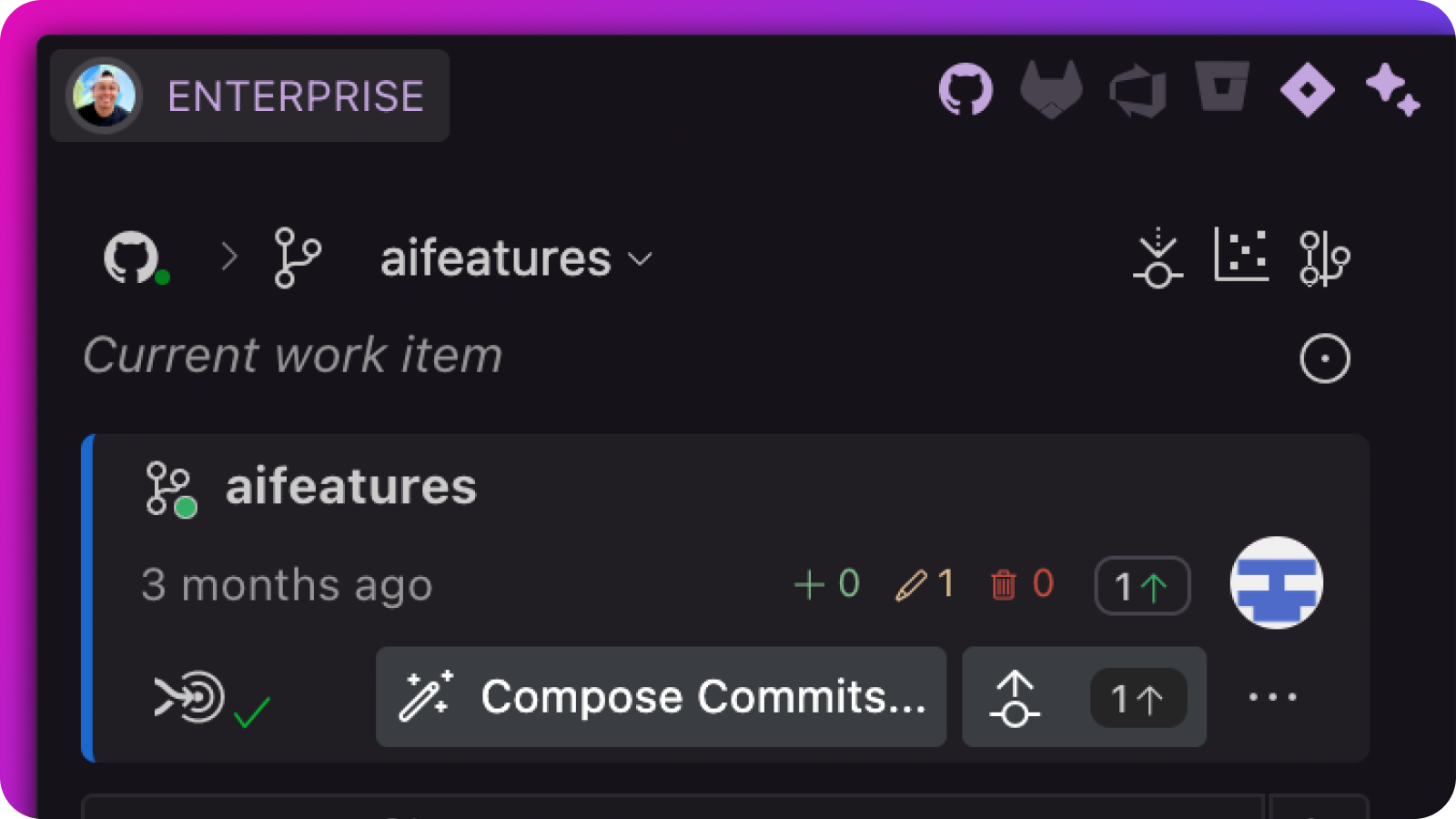Viewport: 1456px width, 819px height.
Task: Click the Azure DevOps integration icon
Action: coord(1137,91)
